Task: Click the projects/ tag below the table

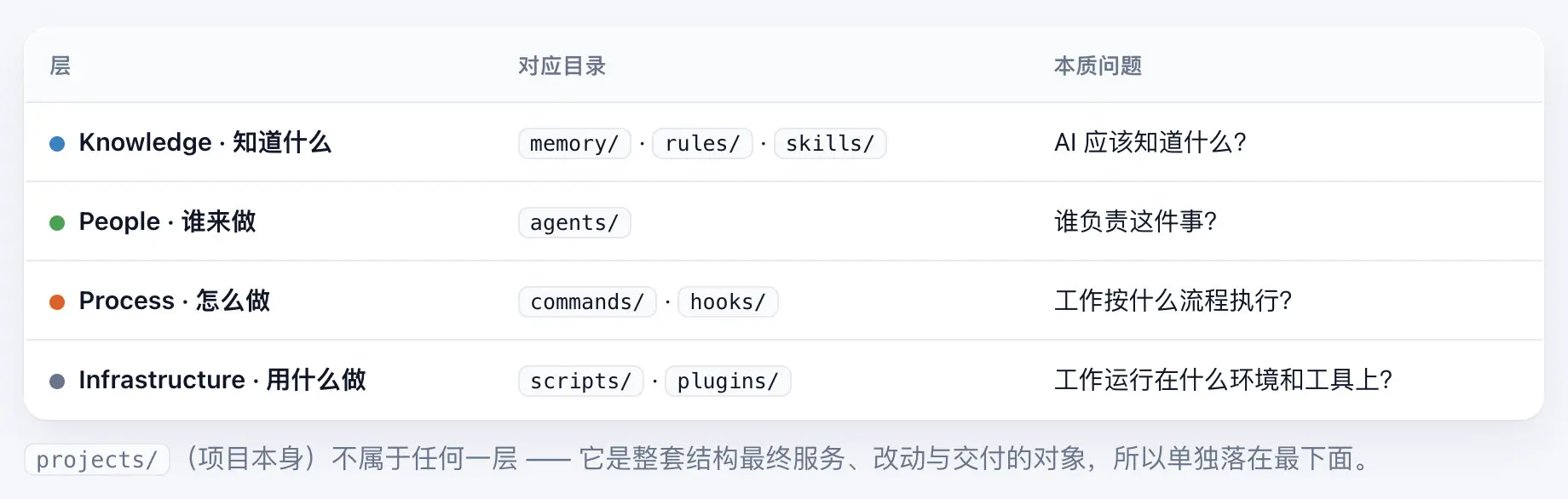Action: pos(97,460)
